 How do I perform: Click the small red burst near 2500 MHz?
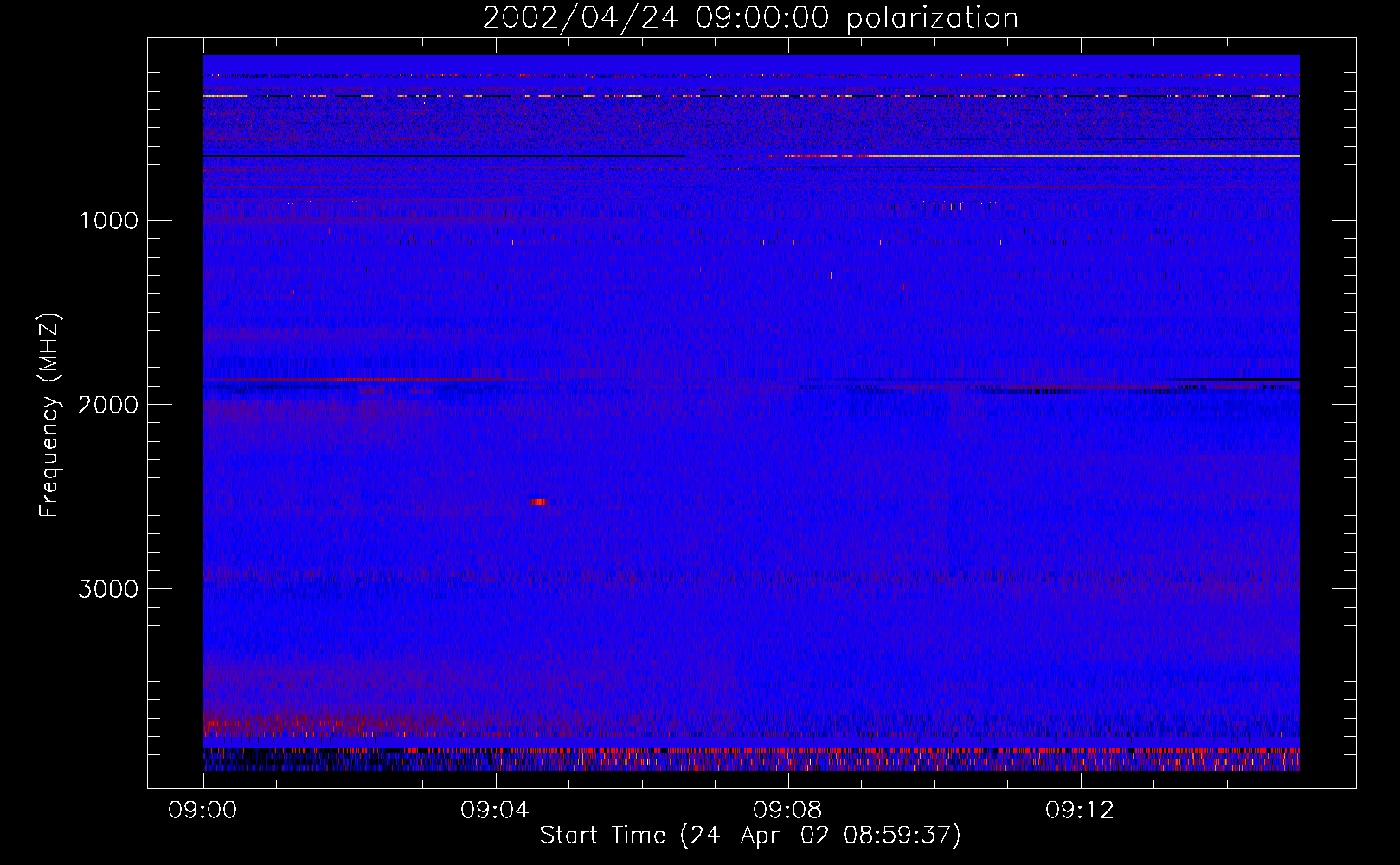tap(538, 502)
